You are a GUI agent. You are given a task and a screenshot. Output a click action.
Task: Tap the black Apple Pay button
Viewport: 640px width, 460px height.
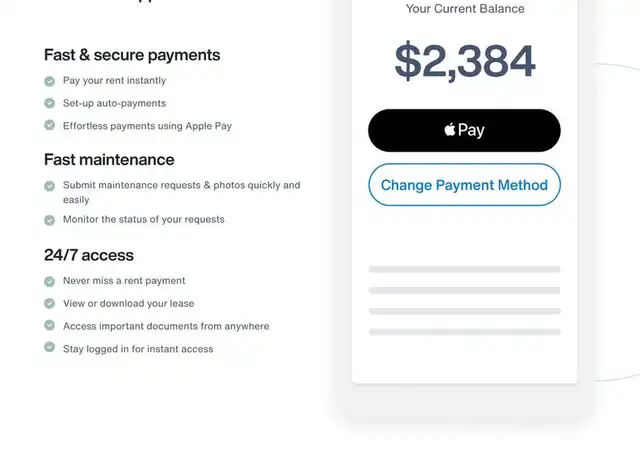(x=464, y=130)
